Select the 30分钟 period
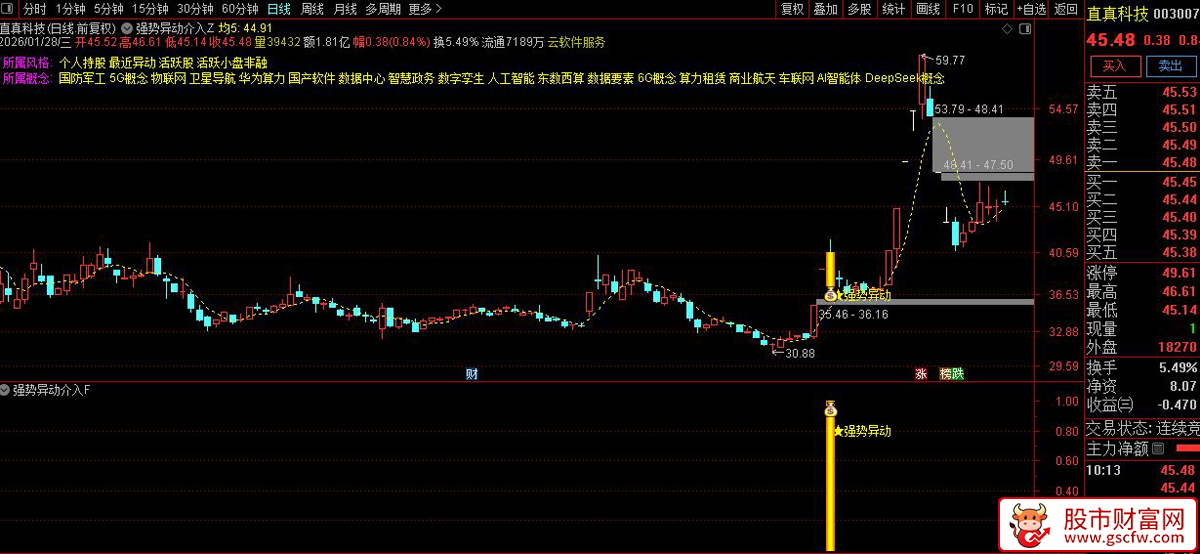Viewport: 1200px width, 554px height. coord(196,9)
